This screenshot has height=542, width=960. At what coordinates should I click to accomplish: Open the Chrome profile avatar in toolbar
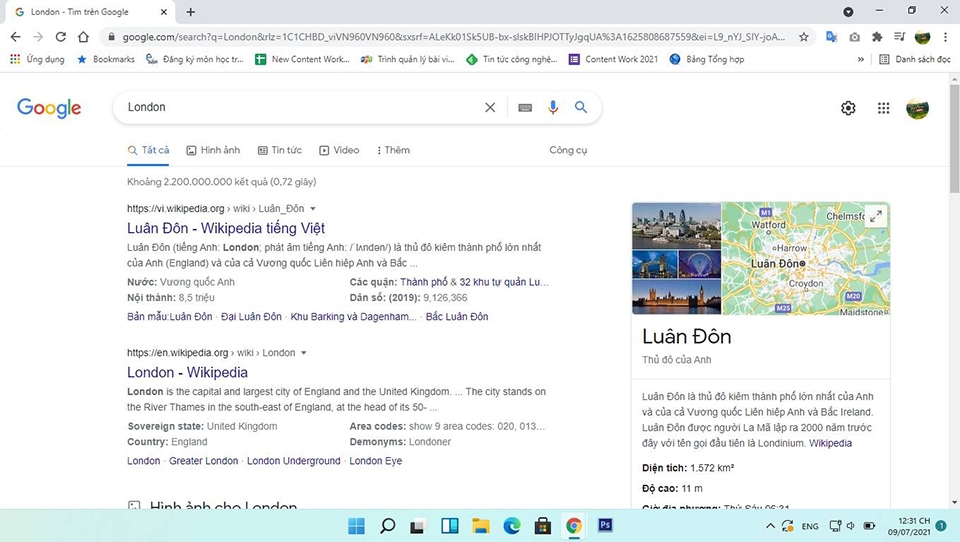tap(922, 37)
